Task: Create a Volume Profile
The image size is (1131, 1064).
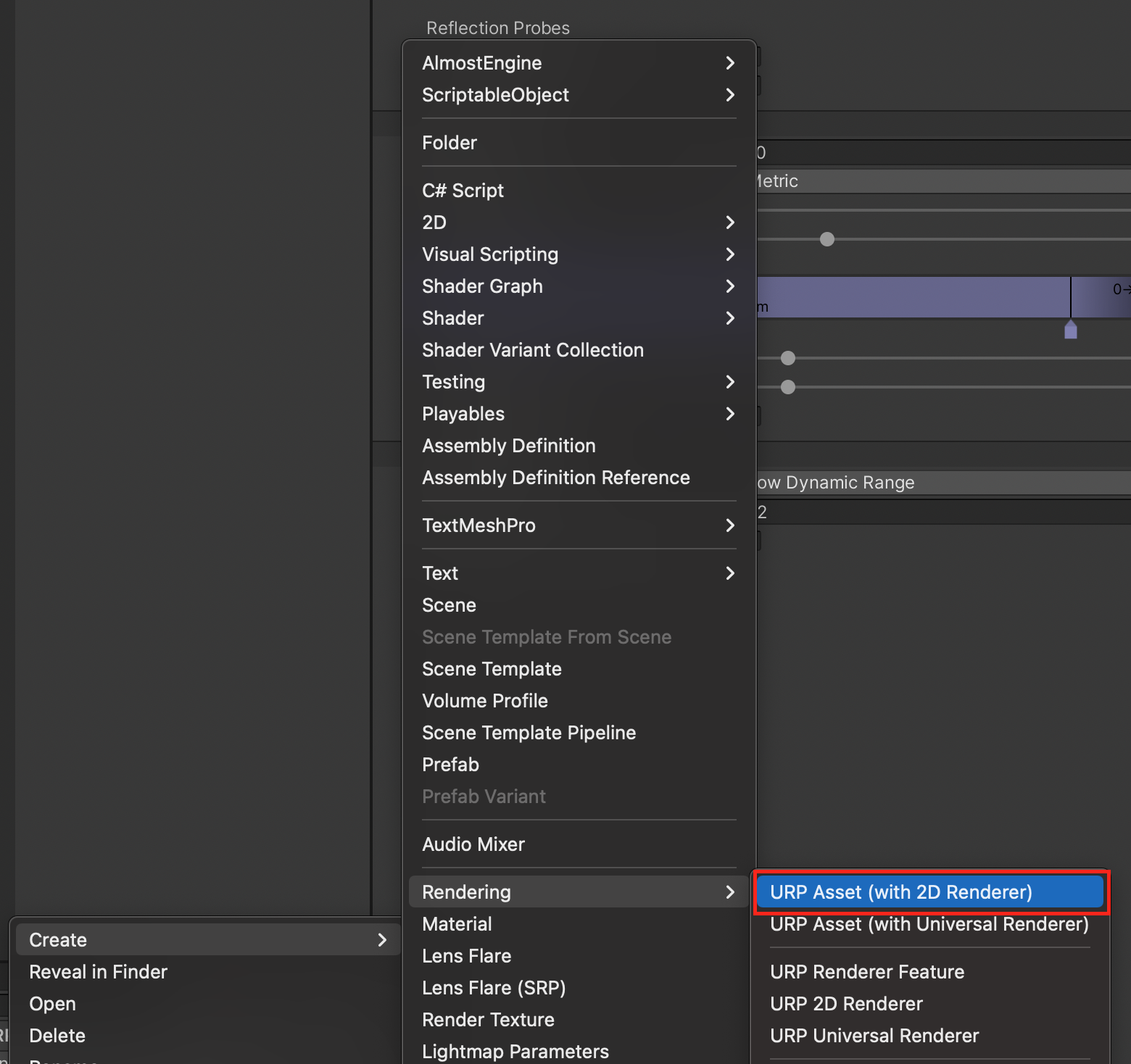Action: [579, 701]
